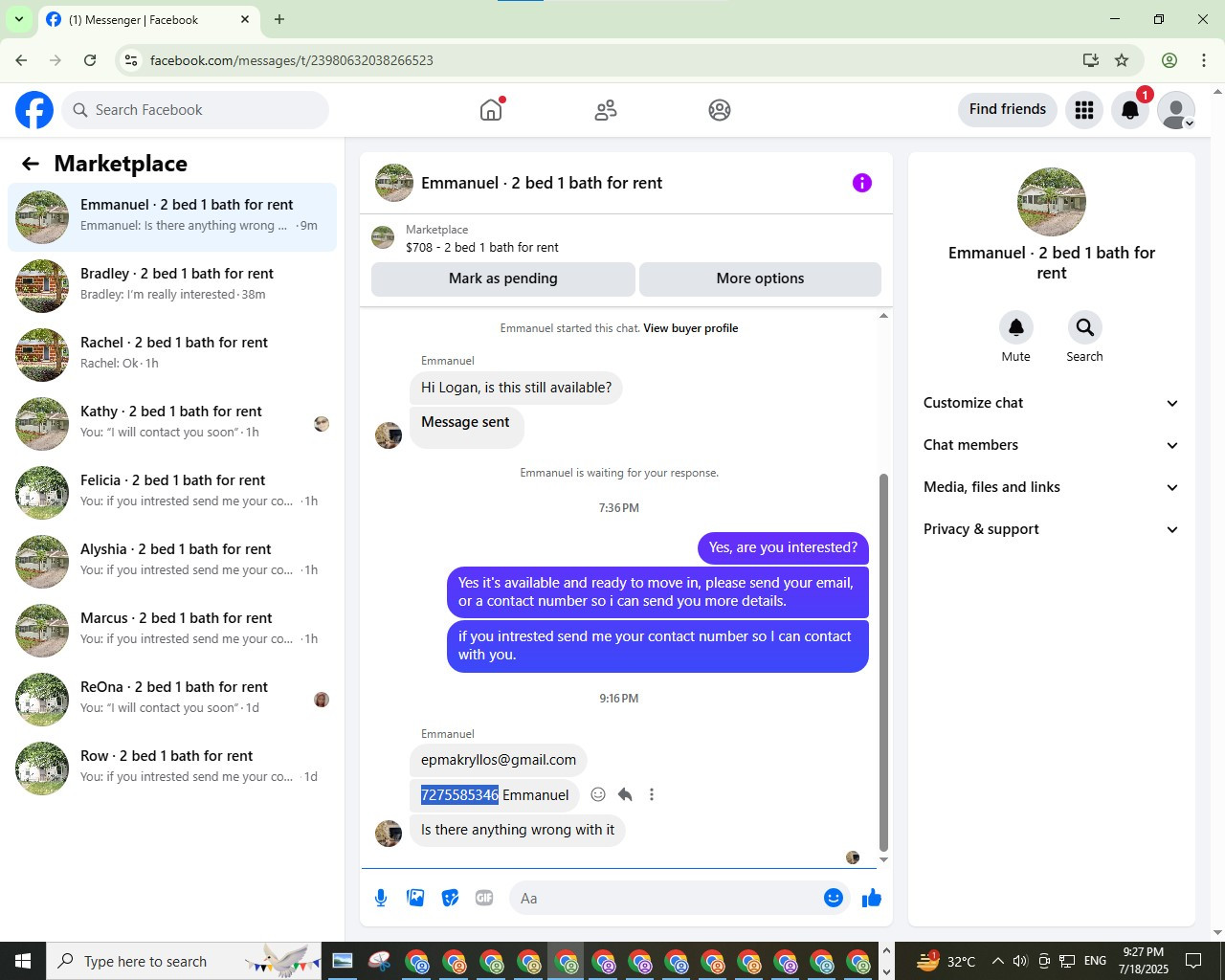The width and height of the screenshot is (1225, 980).
Task: Click the Mark as pending button
Action: [x=503, y=278]
